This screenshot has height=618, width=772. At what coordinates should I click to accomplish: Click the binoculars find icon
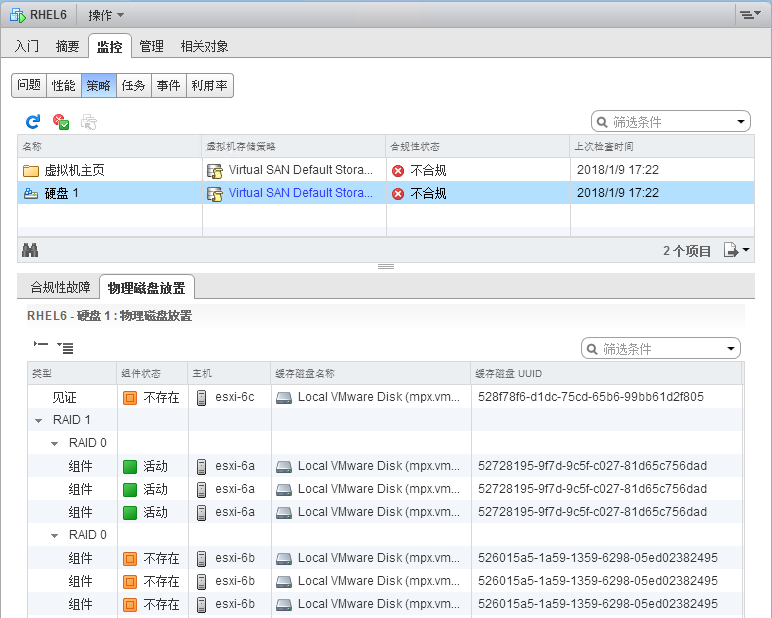point(30,251)
